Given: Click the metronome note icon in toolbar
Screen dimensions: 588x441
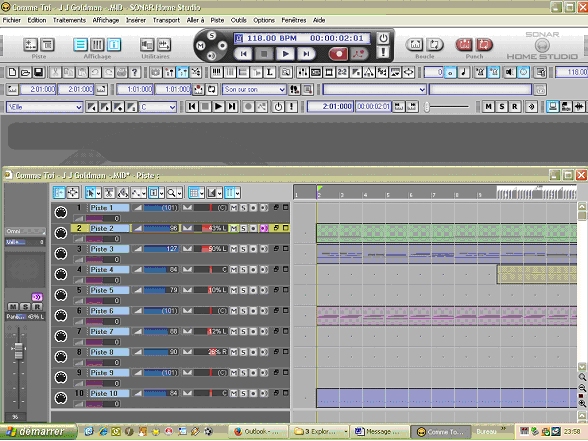Looking at the screenshot, I should click(x=464, y=72).
